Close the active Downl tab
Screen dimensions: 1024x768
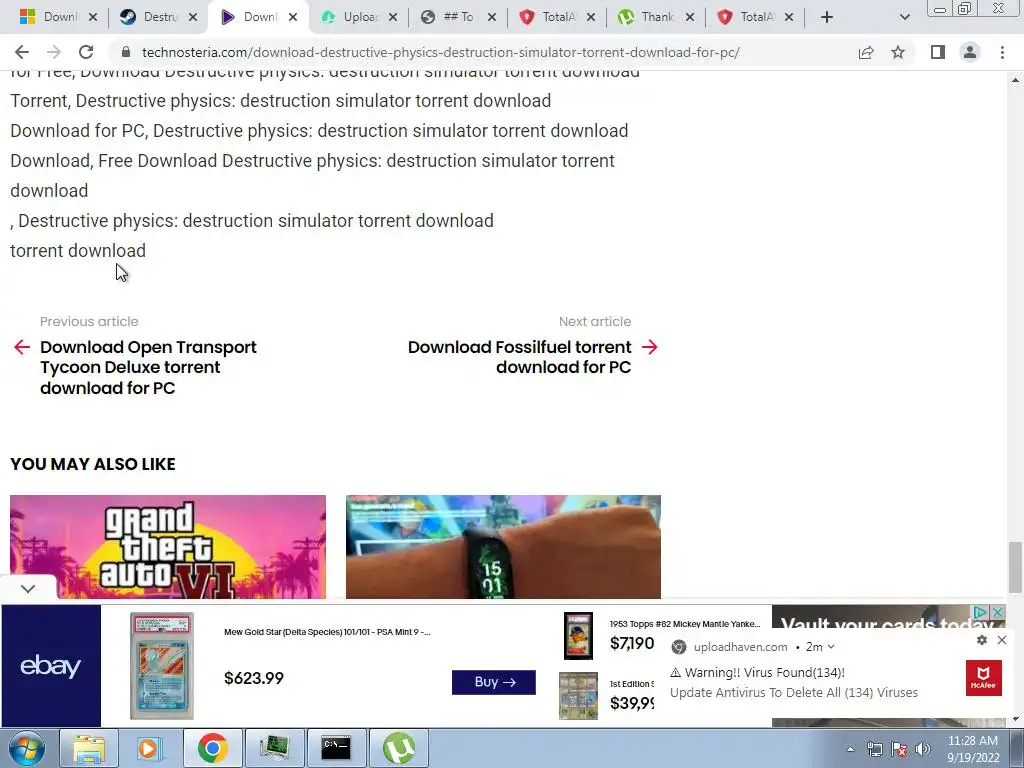[x=293, y=17]
